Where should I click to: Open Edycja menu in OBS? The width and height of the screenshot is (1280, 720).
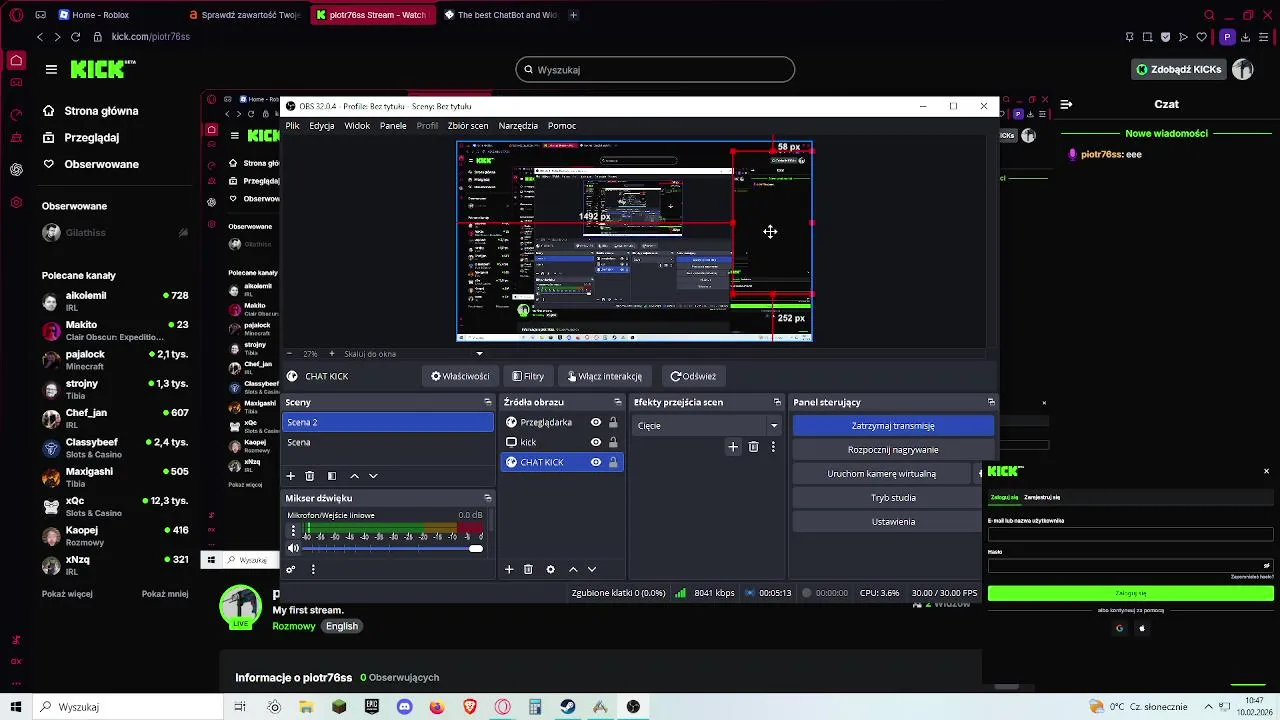(x=322, y=126)
